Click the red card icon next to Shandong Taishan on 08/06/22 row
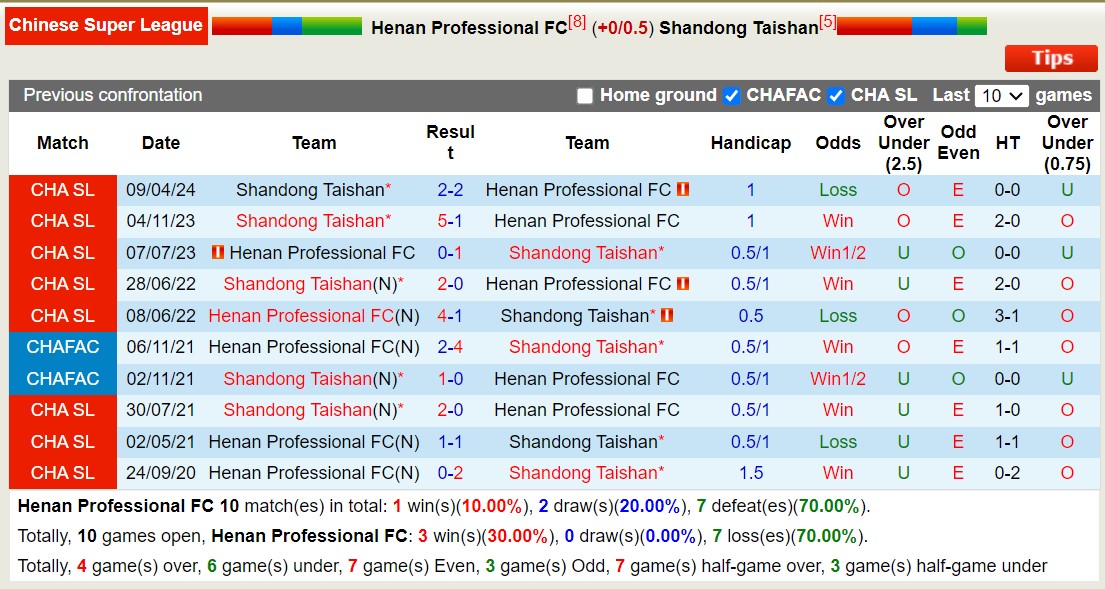Screen dimensions: 1105x589 pos(667,314)
